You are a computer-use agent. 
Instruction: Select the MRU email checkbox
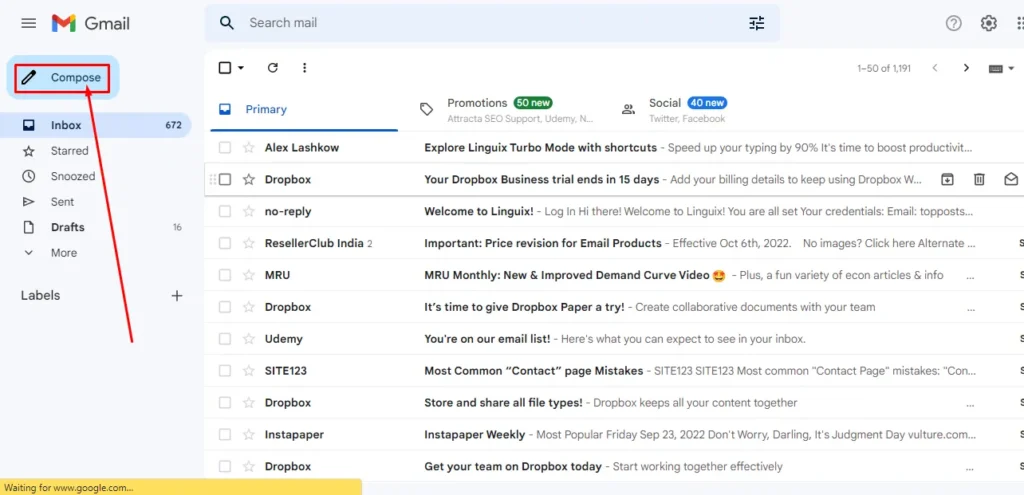[x=225, y=275]
